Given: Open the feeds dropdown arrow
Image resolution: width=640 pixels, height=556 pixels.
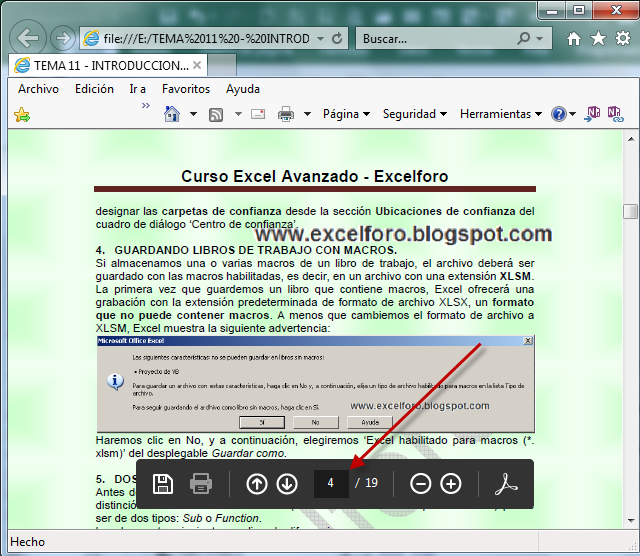Looking at the screenshot, I should point(238,114).
